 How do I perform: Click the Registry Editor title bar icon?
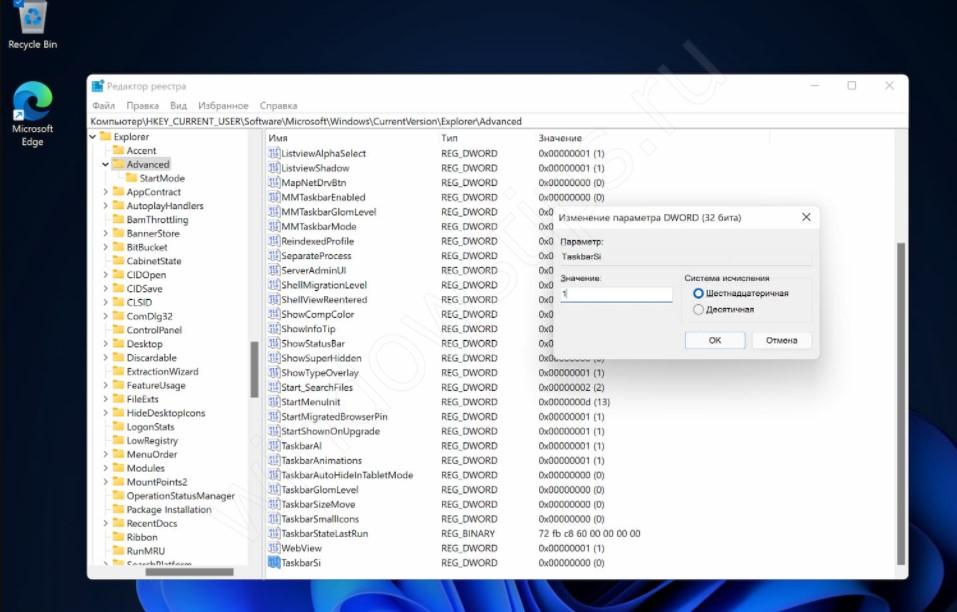98,86
